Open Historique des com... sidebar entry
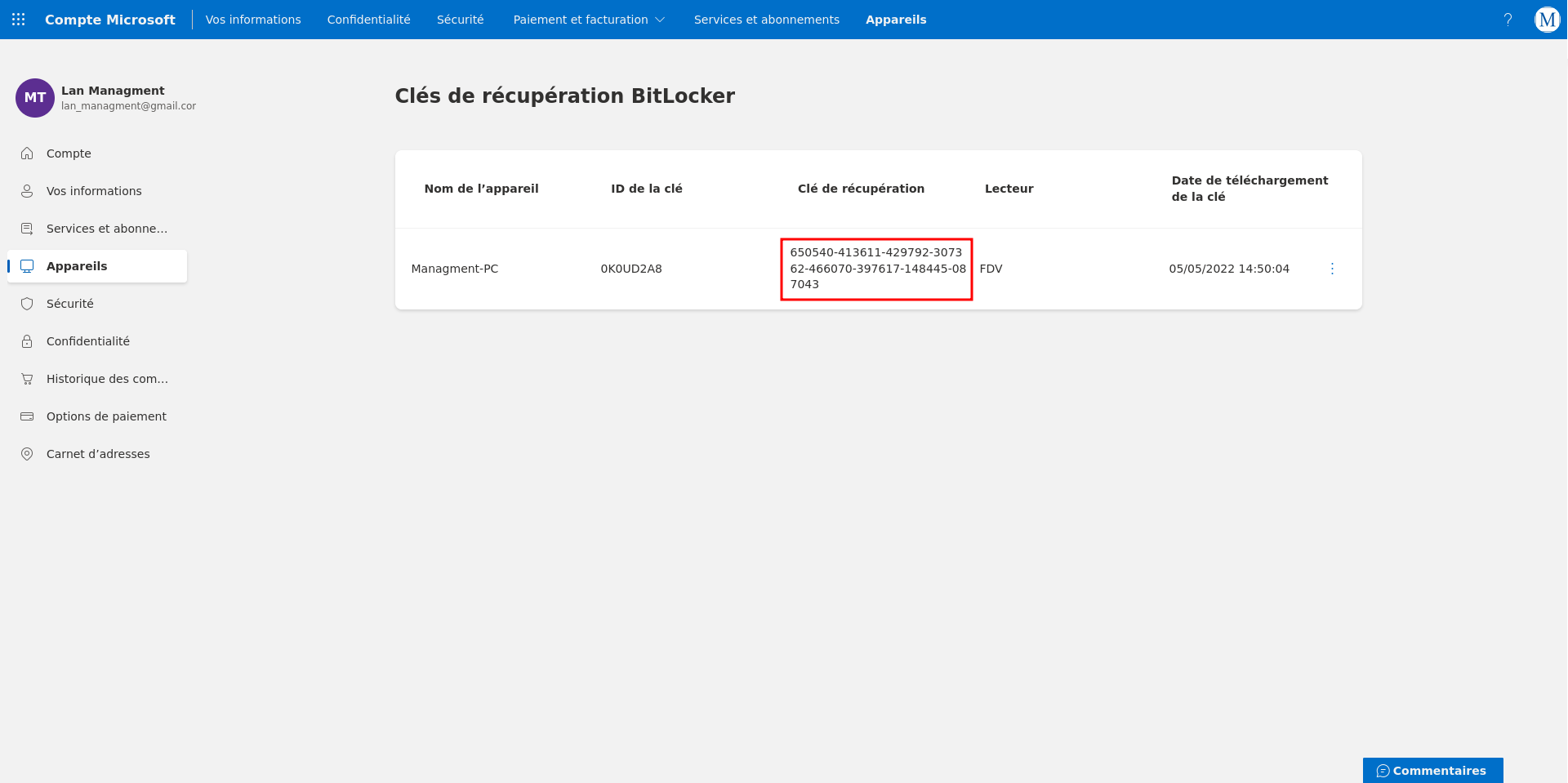The width and height of the screenshot is (1568, 783). (97, 379)
